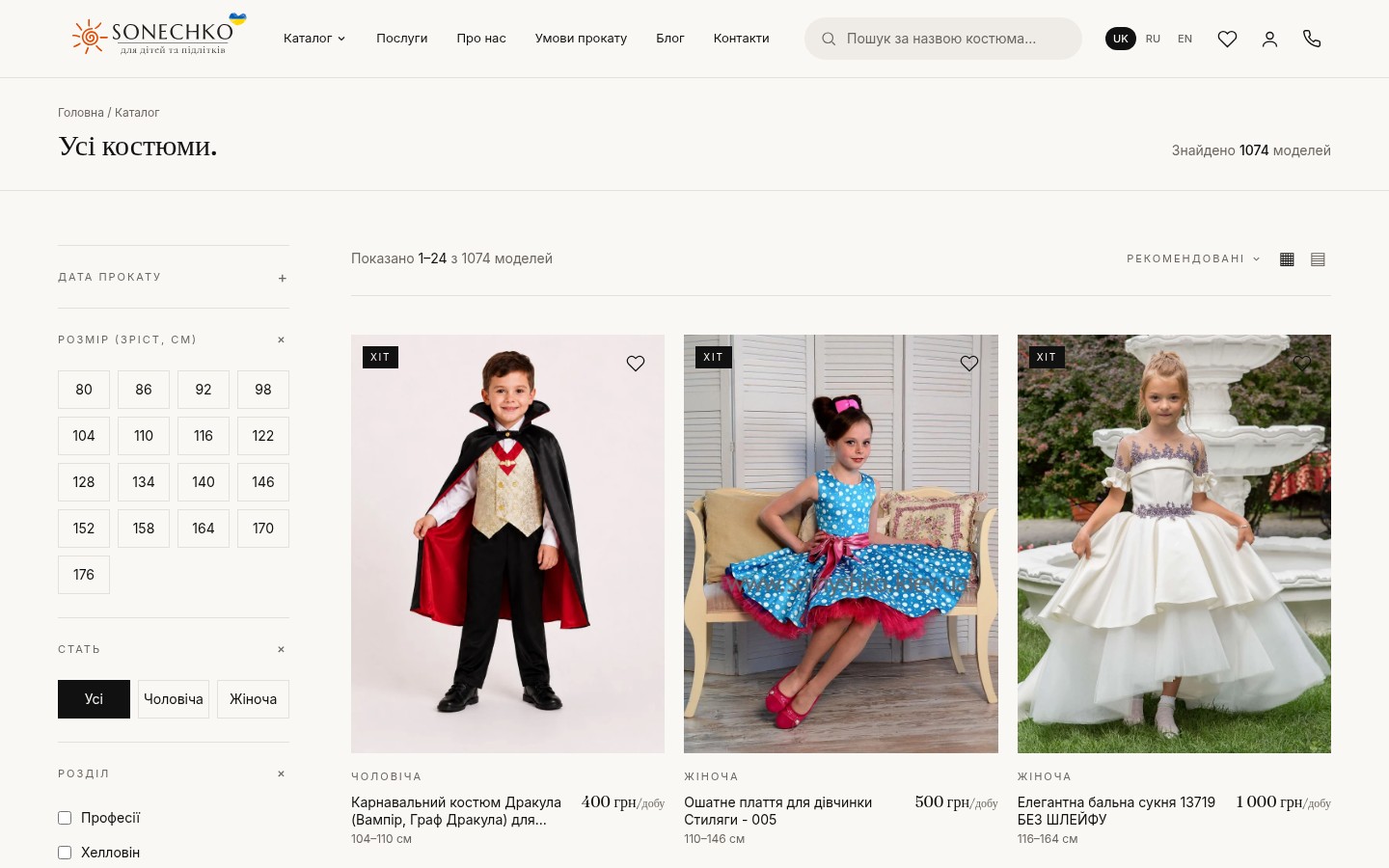Viewport: 1389px width, 868px height.
Task: Open blue polka dot dress photo
Action: click(x=841, y=544)
